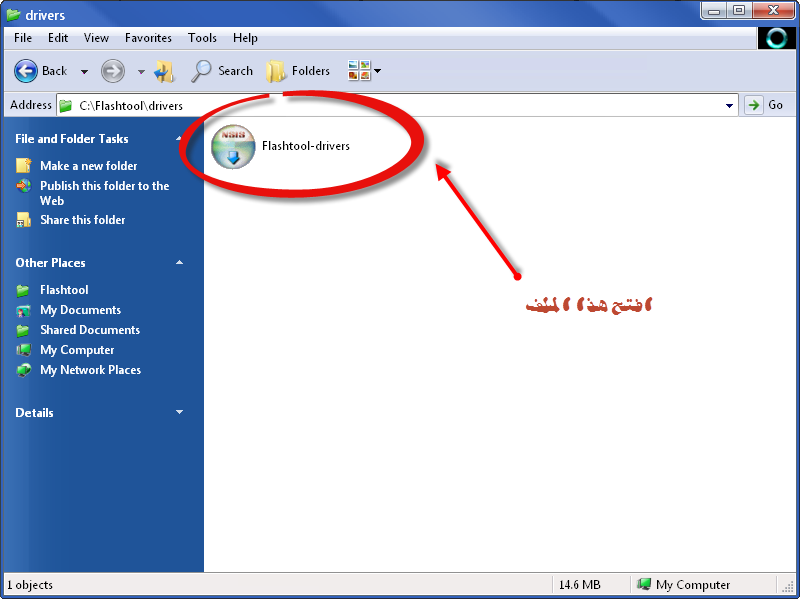Open Forward history dropdown arrow
This screenshot has height=599, width=800.
pyautogui.click(x=141, y=72)
